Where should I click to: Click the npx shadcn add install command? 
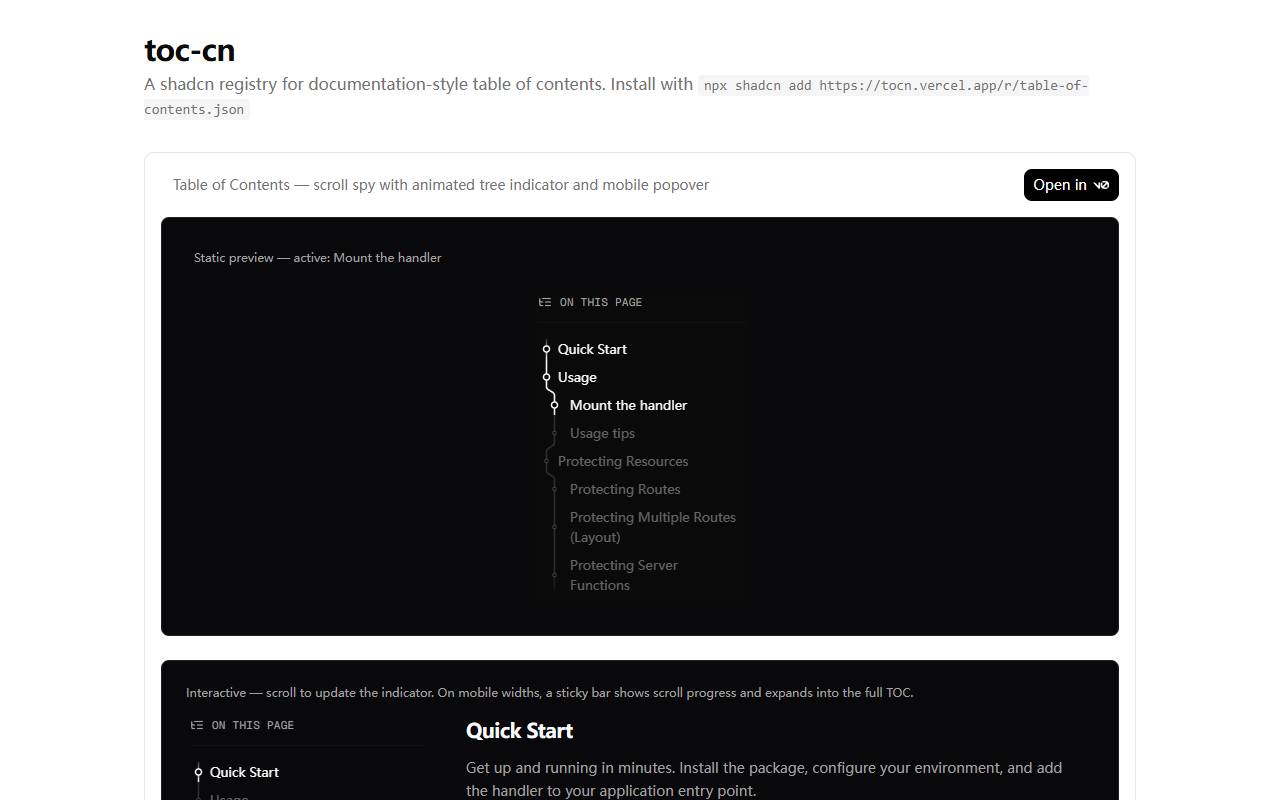coord(616,97)
